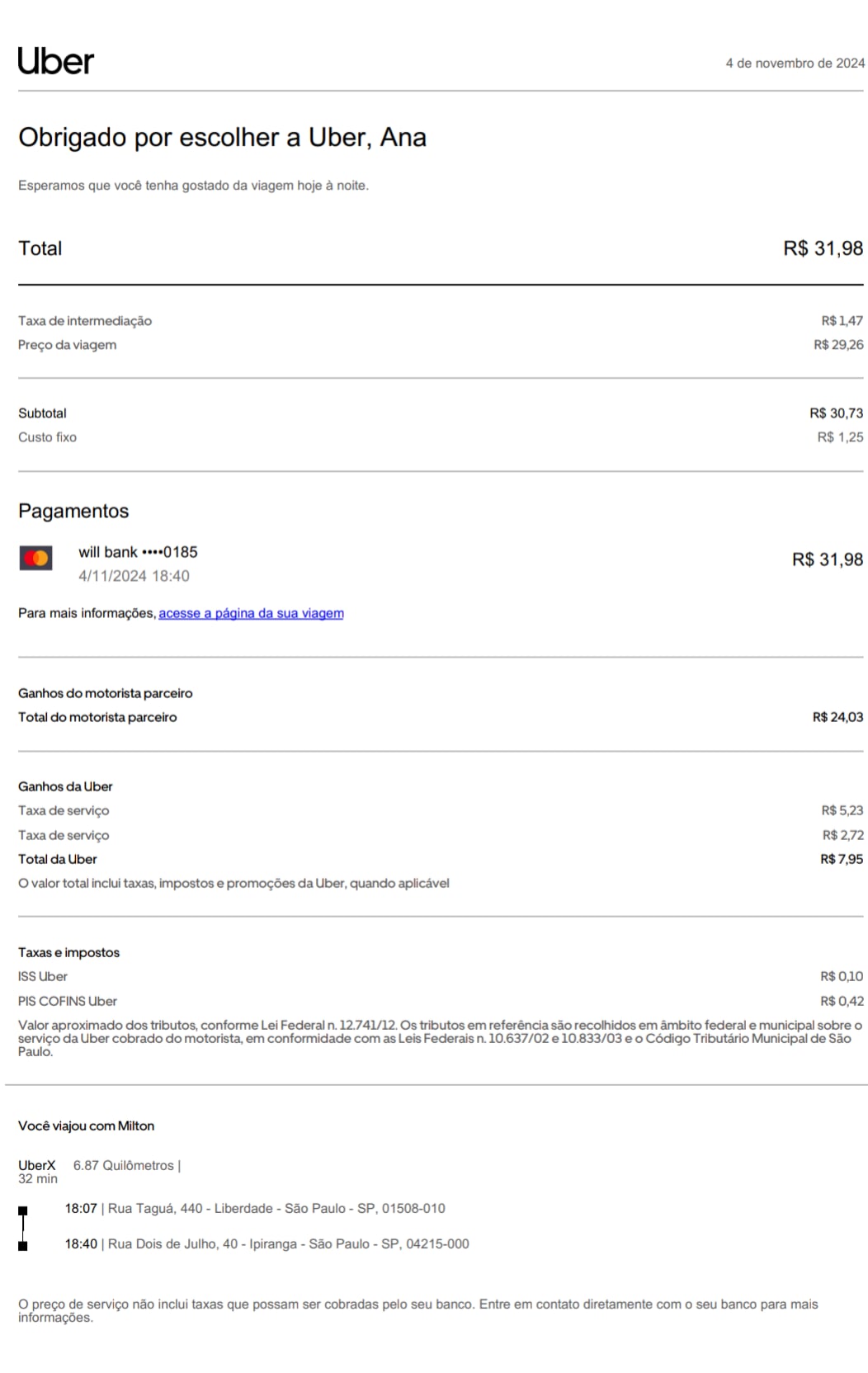The image size is (868, 1373).
Task: Open the 'acesse a página da sua viagem' link
Action: 251,613
